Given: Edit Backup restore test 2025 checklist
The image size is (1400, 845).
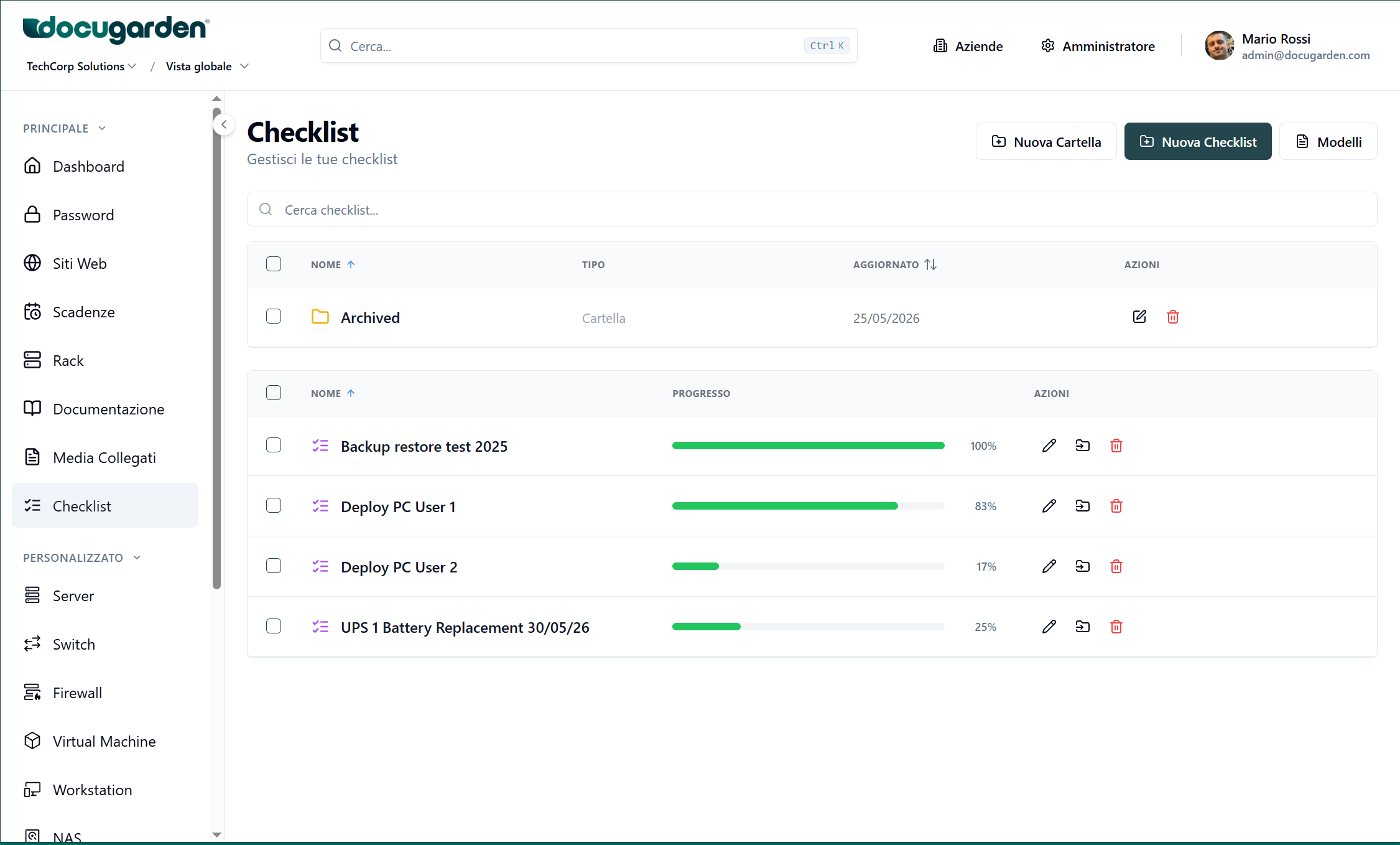Looking at the screenshot, I should (x=1049, y=446).
